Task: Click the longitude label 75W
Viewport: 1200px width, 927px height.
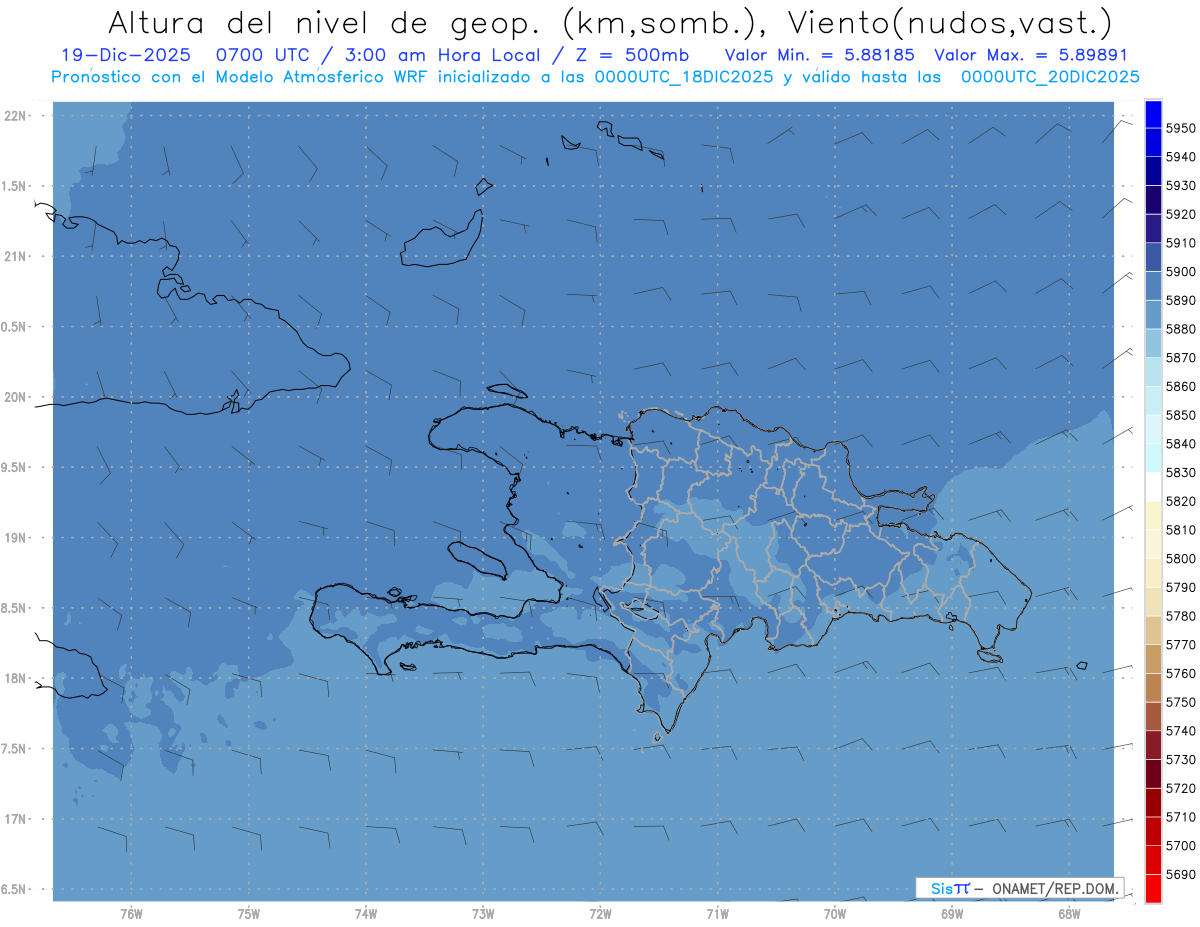Action: pos(248,914)
